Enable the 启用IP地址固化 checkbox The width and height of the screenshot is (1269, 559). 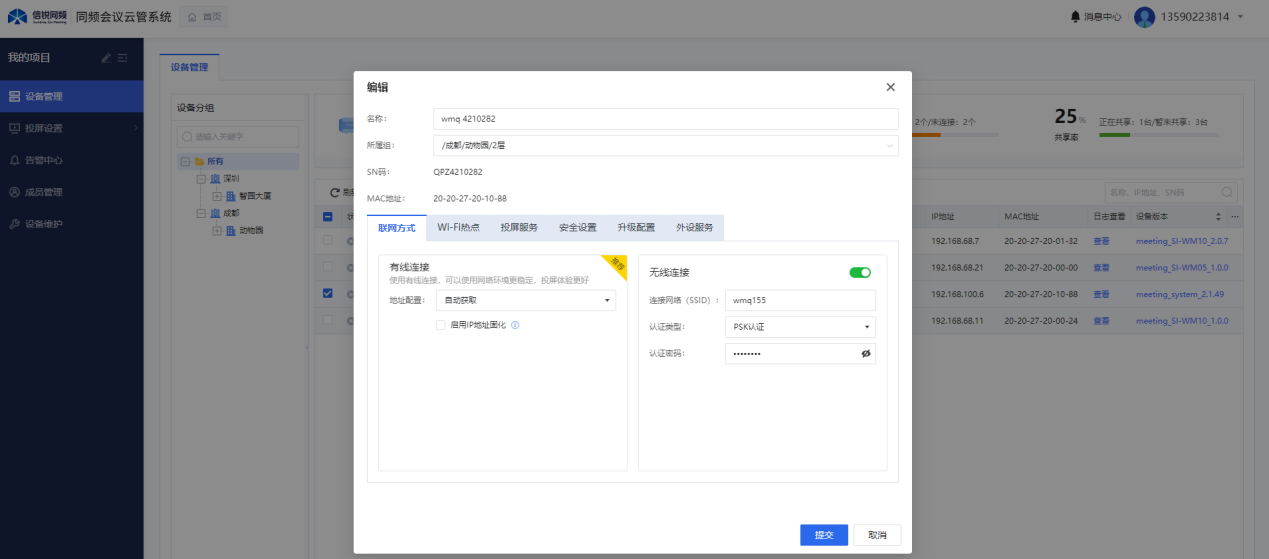441,325
